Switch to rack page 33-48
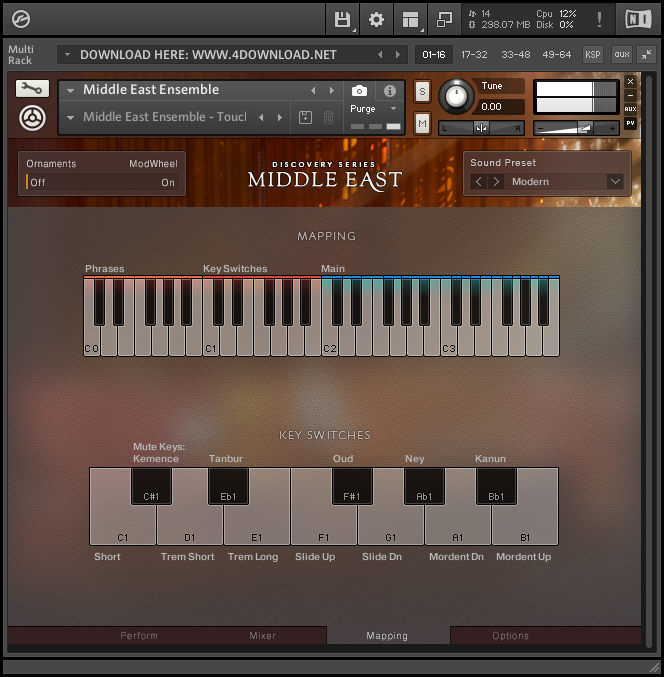 point(515,55)
